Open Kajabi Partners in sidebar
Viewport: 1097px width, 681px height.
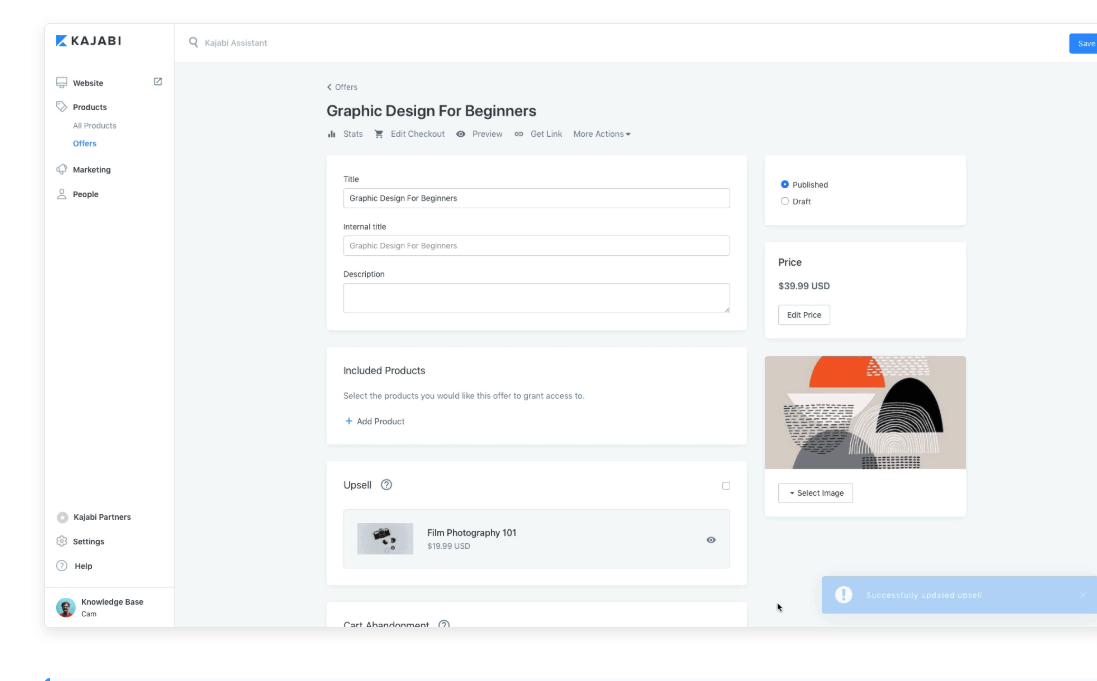pyautogui.click(x=102, y=517)
